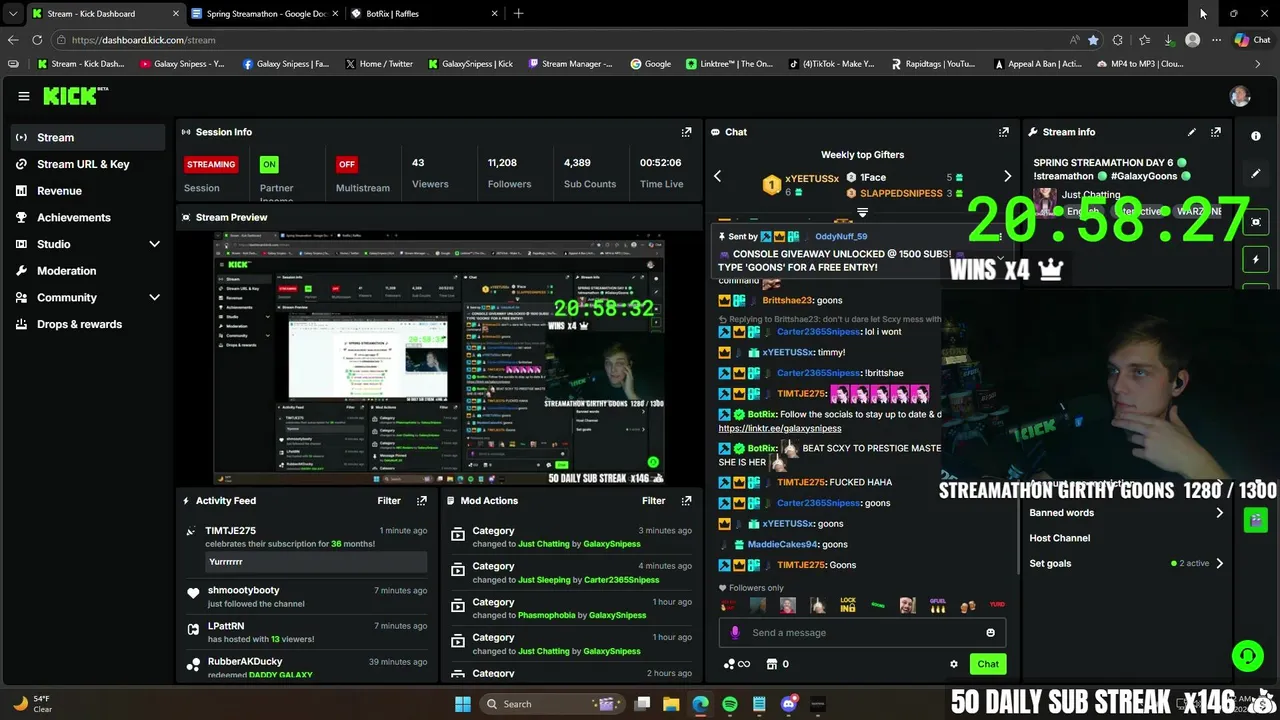Open the Banned words chevron

(x=1219, y=513)
